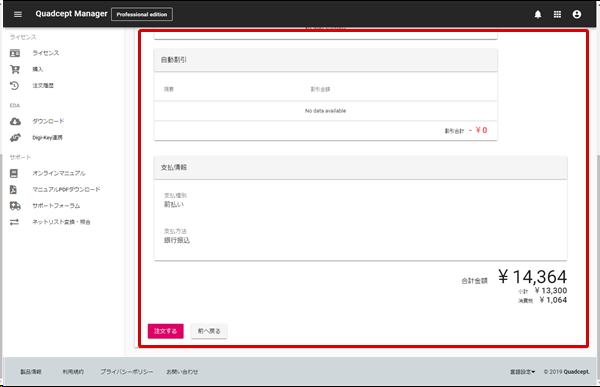Viewport: 600px width, 387px height.
Task: Click the pink 注文する order button
Action: 166,331
